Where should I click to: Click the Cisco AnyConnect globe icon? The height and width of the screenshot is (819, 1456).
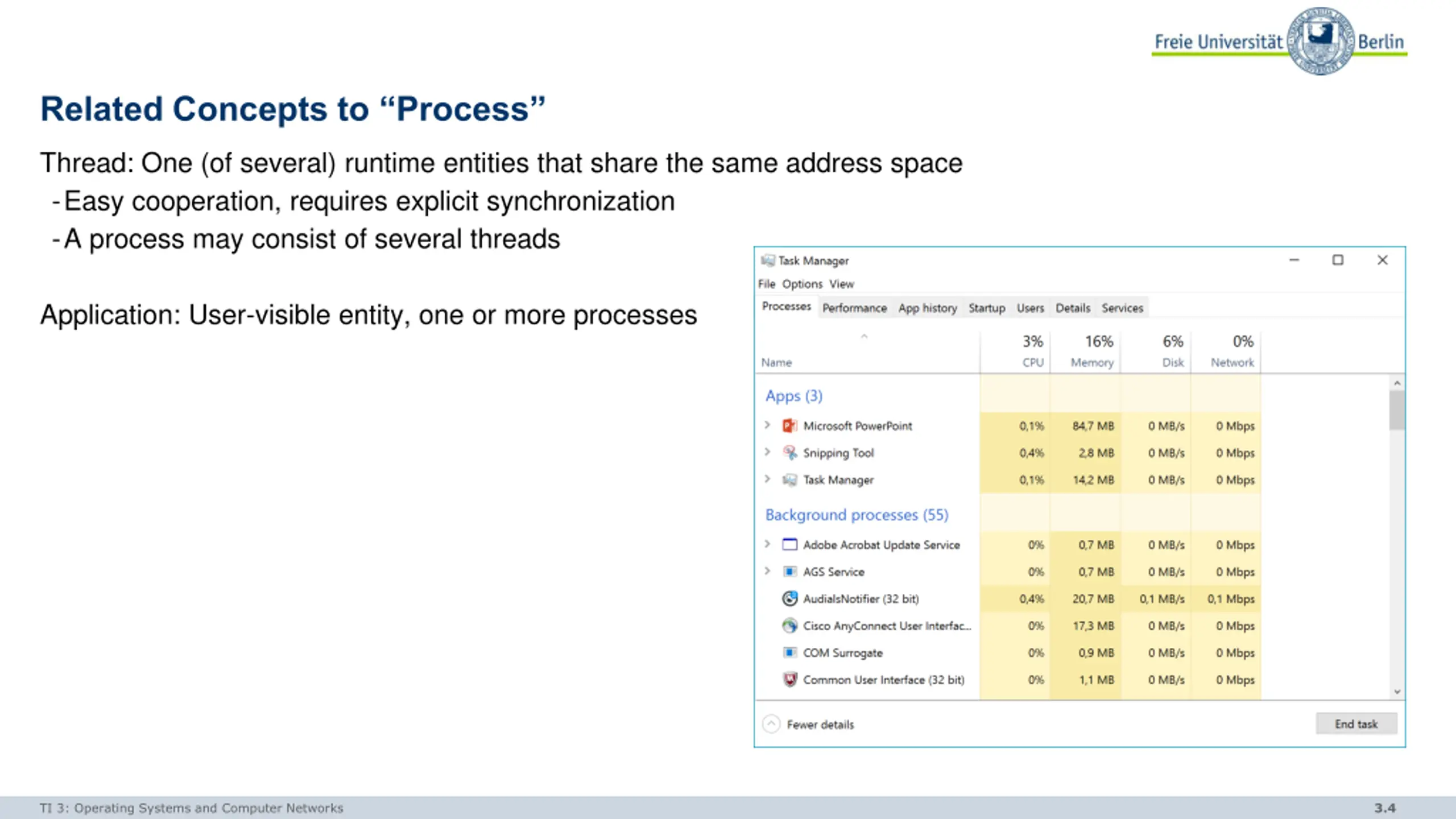pos(789,626)
